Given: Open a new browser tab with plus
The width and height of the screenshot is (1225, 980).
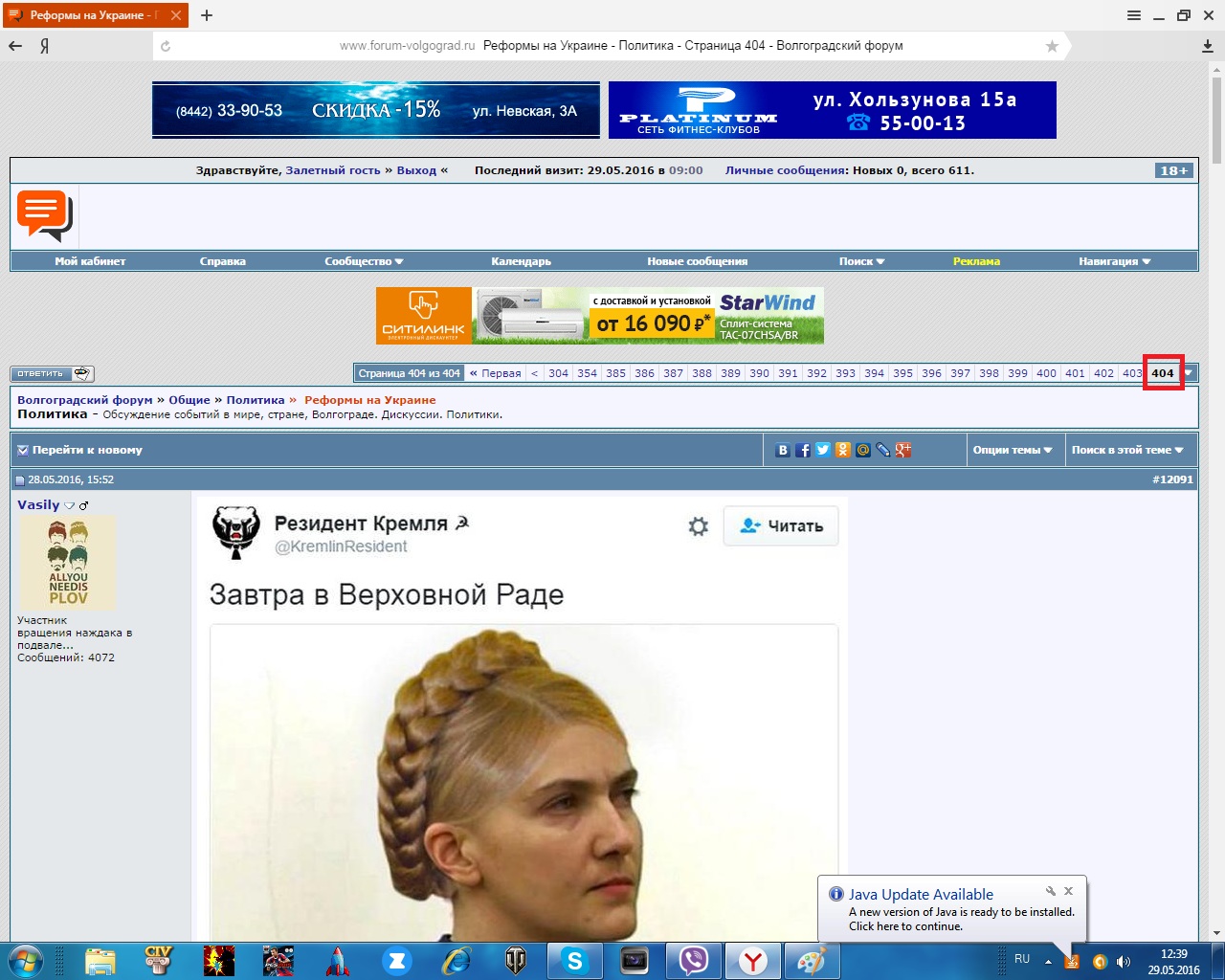Looking at the screenshot, I should 207,15.
